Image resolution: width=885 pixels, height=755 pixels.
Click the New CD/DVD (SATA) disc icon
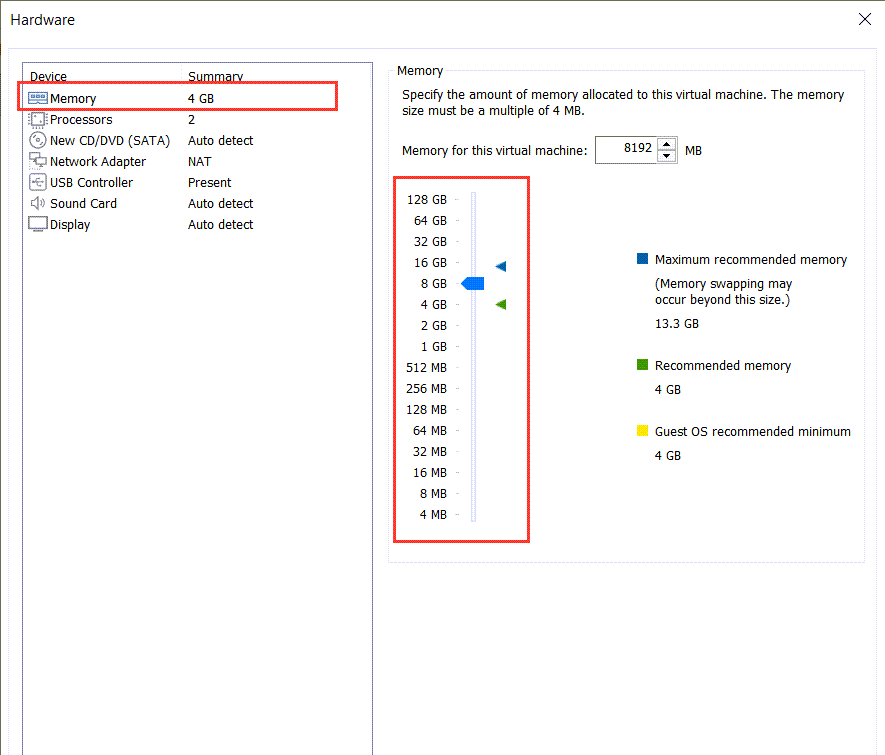click(37, 141)
